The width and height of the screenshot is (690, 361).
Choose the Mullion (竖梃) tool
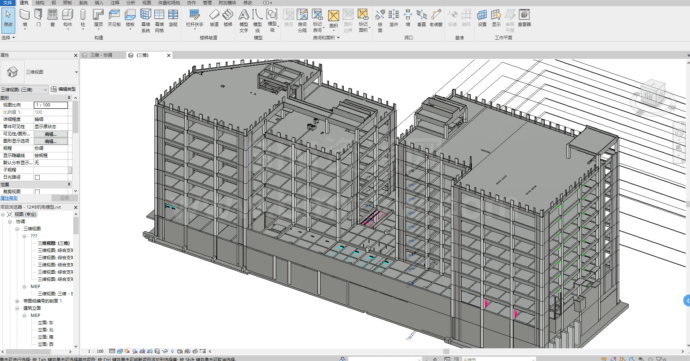click(173, 19)
